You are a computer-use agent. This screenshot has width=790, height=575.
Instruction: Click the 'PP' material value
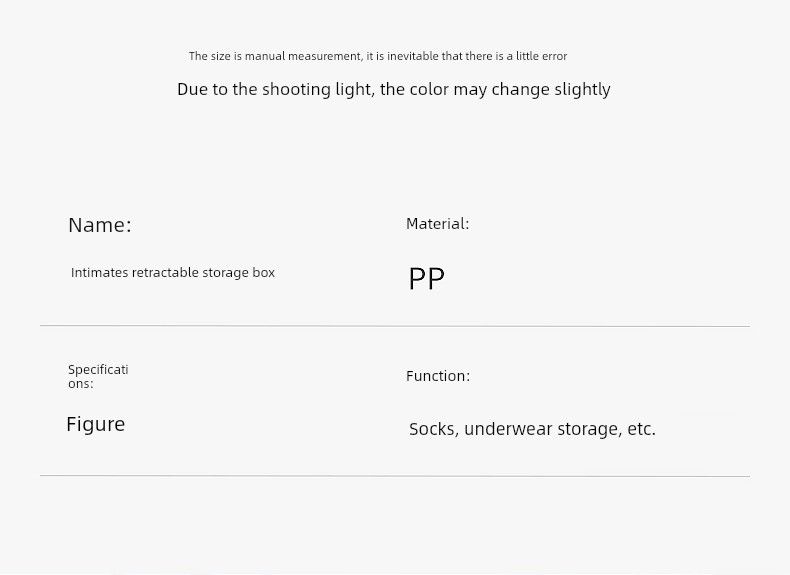(426, 279)
